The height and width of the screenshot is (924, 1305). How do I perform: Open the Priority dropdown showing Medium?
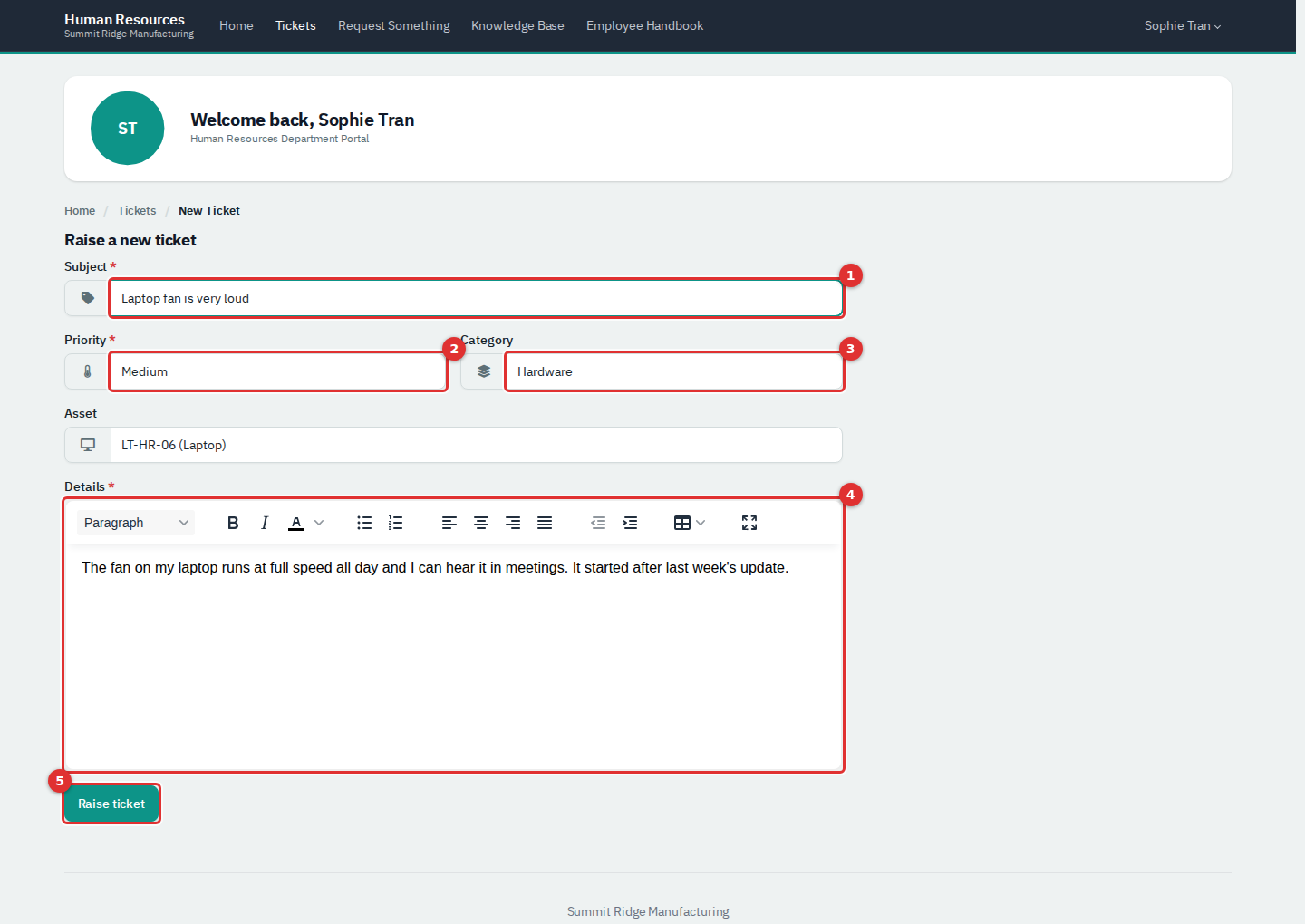click(278, 371)
